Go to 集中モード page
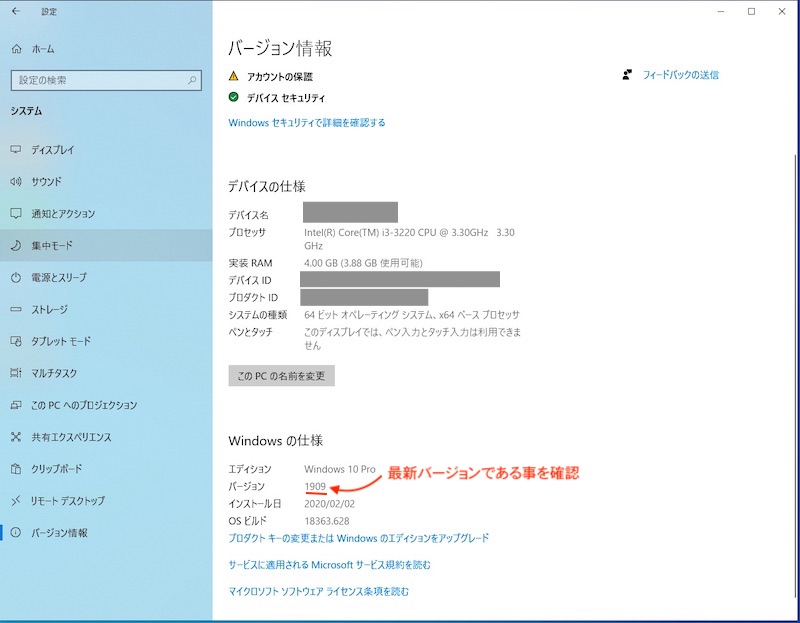 (x=52, y=245)
